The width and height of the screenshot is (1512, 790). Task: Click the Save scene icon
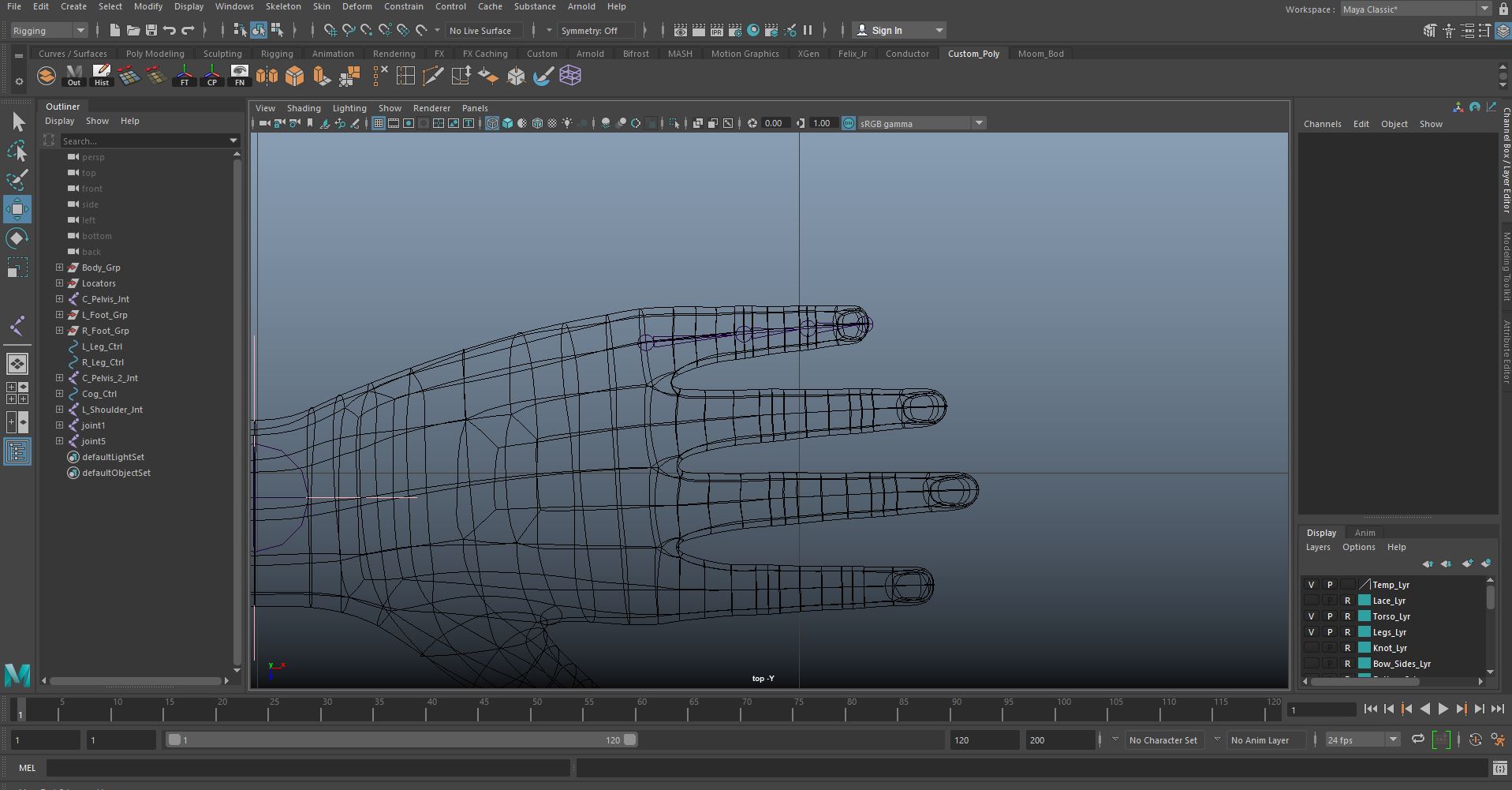click(151, 31)
